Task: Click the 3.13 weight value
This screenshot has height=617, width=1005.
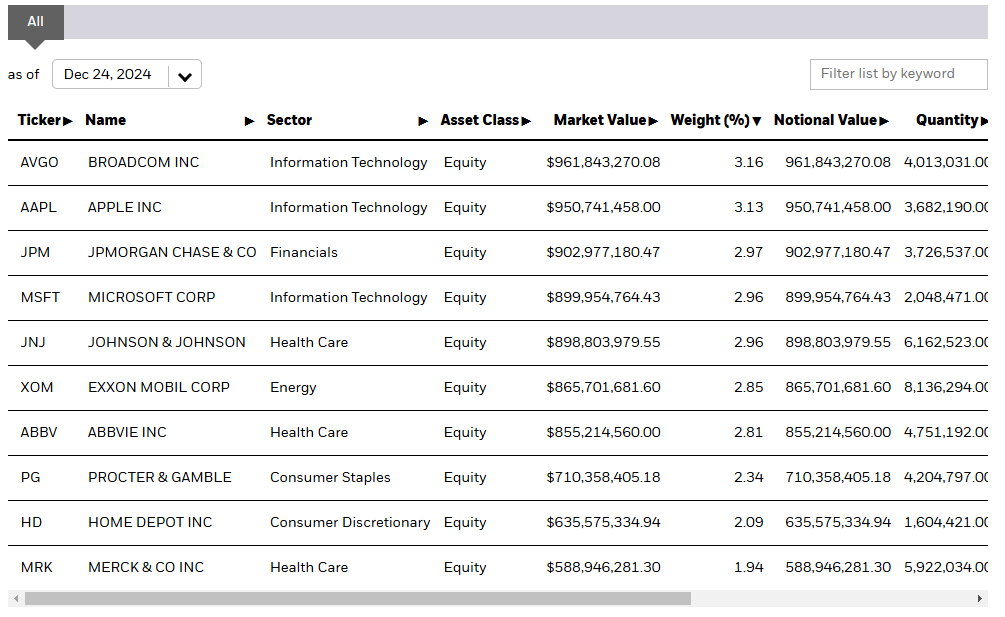Action: 749,208
